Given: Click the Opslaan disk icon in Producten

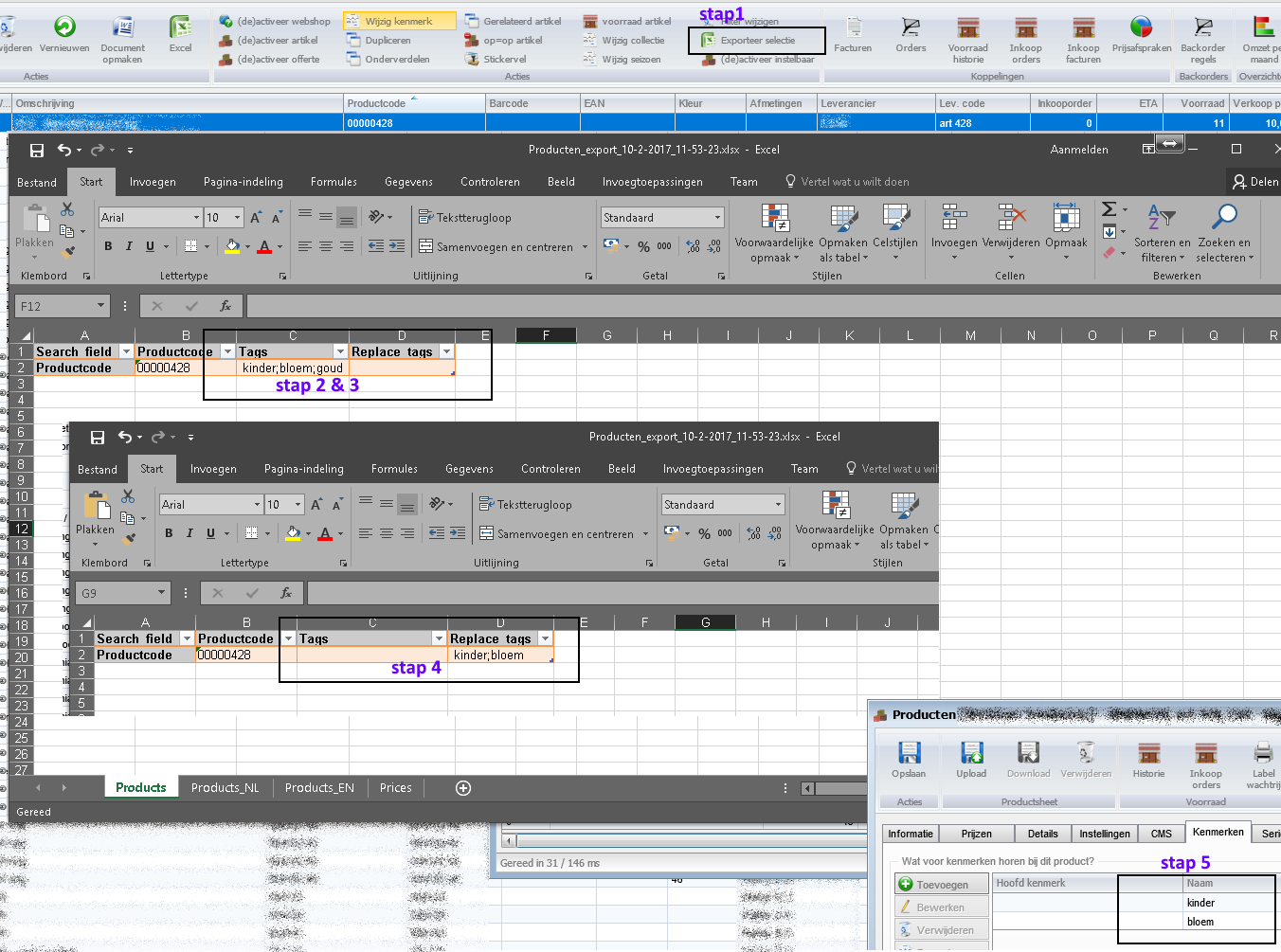Looking at the screenshot, I should (x=909, y=753).
